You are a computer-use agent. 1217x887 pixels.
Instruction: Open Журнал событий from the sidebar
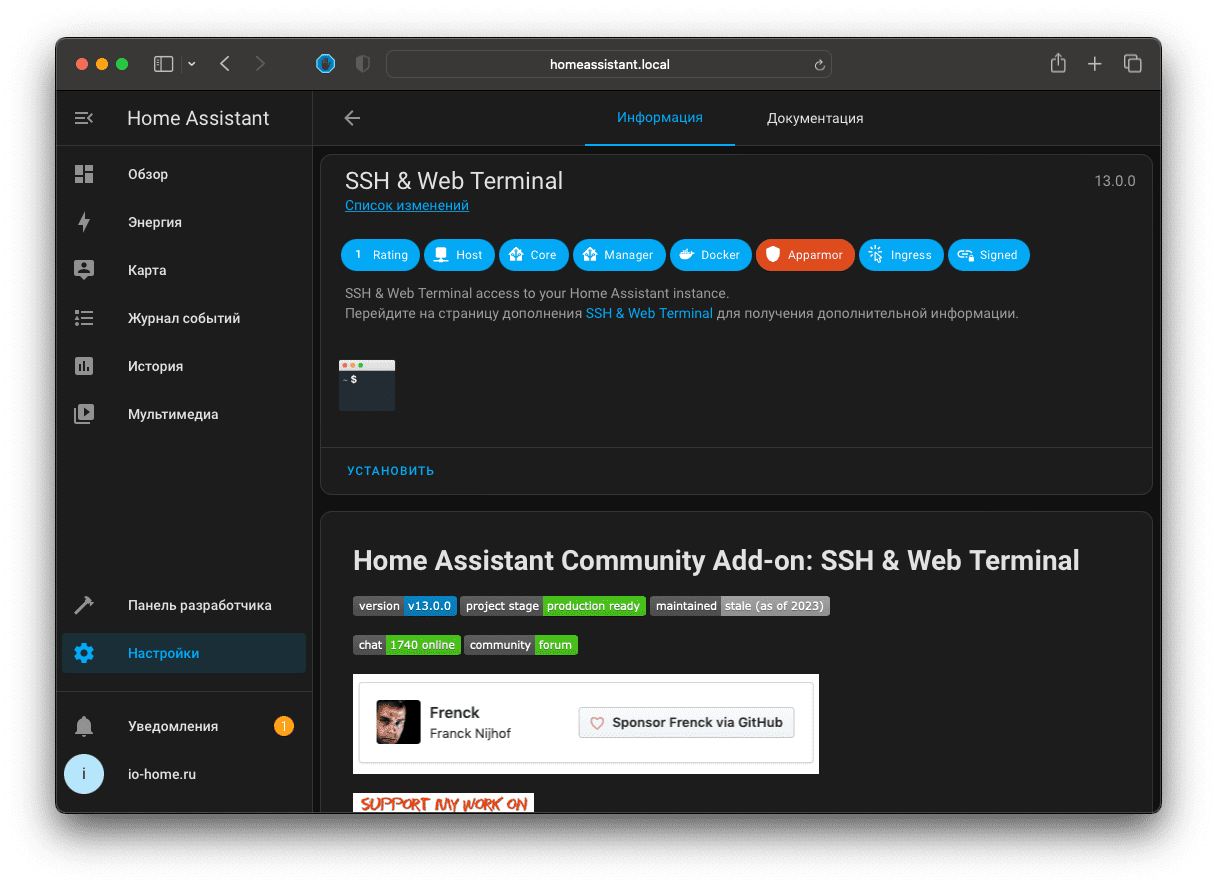183,318
